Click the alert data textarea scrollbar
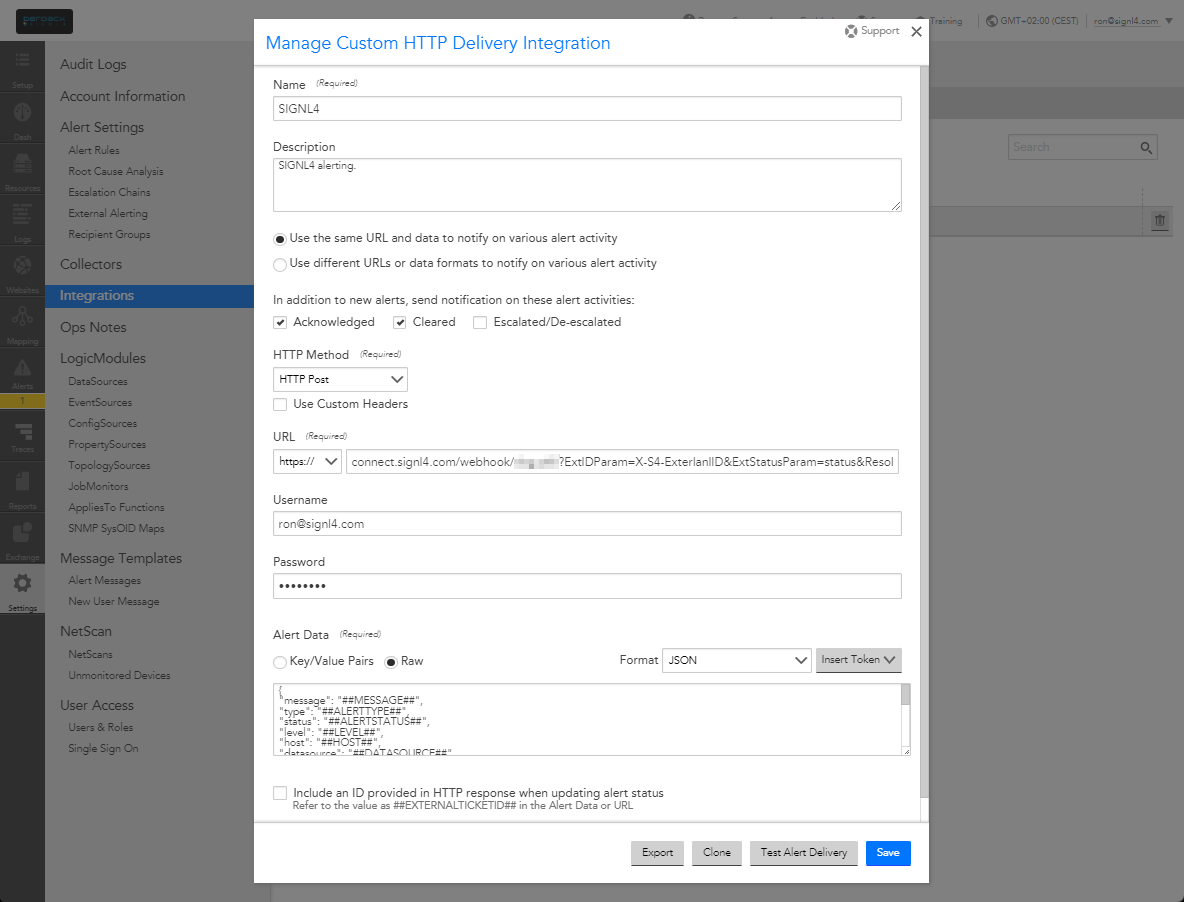This screenshot has height=902, width=1184. coord(905,694)
